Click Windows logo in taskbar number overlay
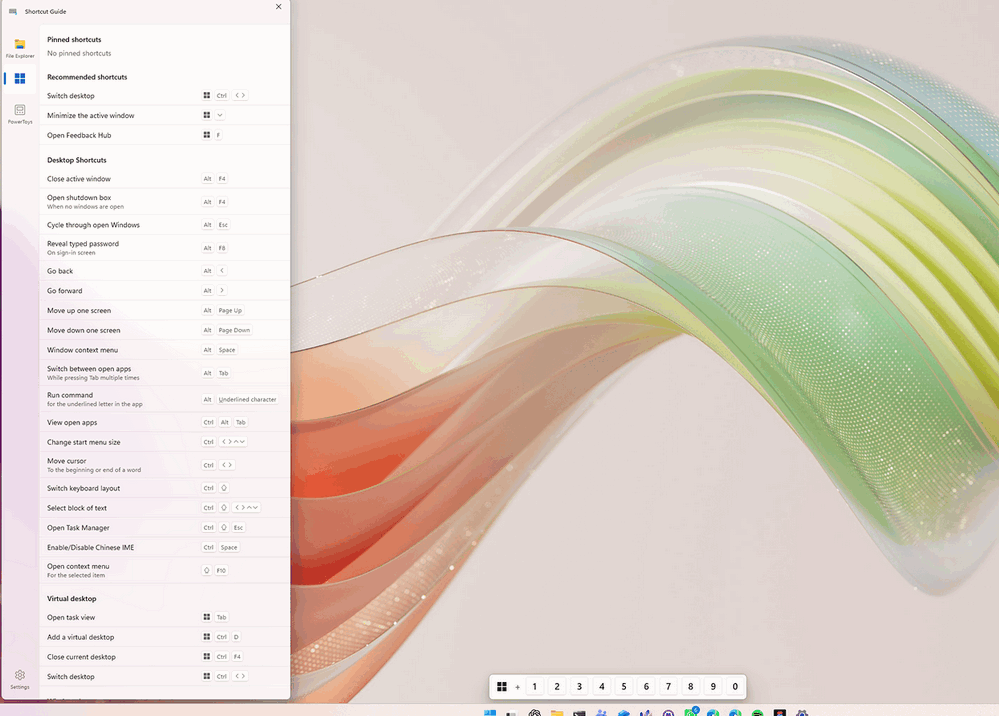The height and width of the screenshot is (716, 999). click(502, 687)
